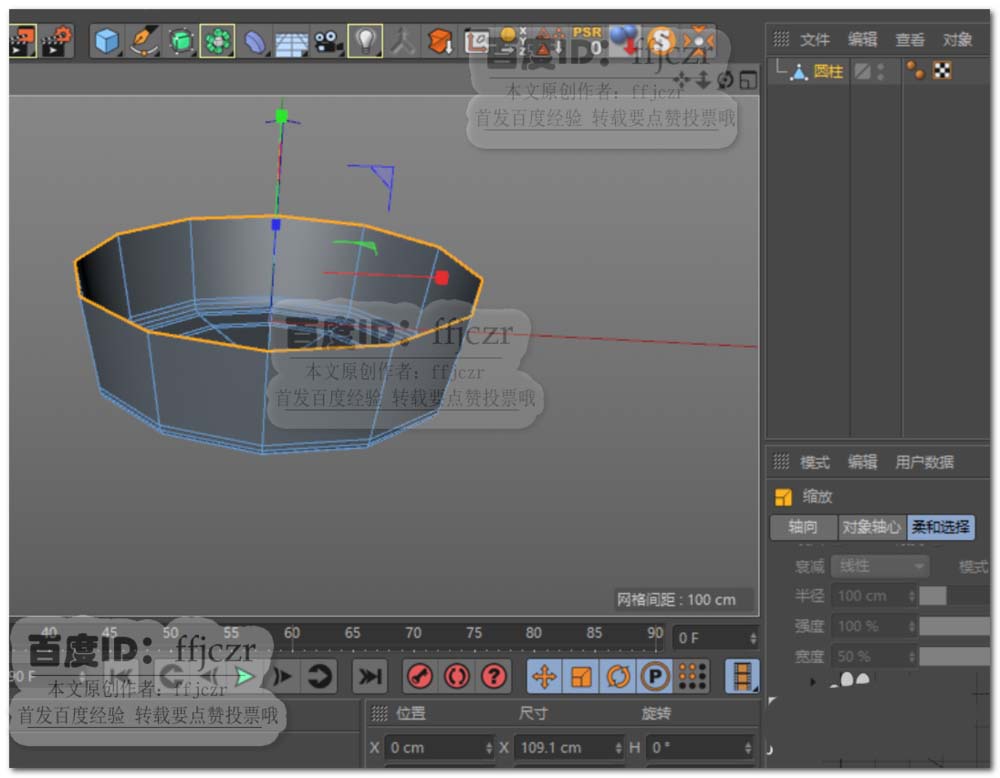Viewport: 1000px width, 778px height.
Task: Click the blue spheres with red arrow icon
Action: [625, 41]
